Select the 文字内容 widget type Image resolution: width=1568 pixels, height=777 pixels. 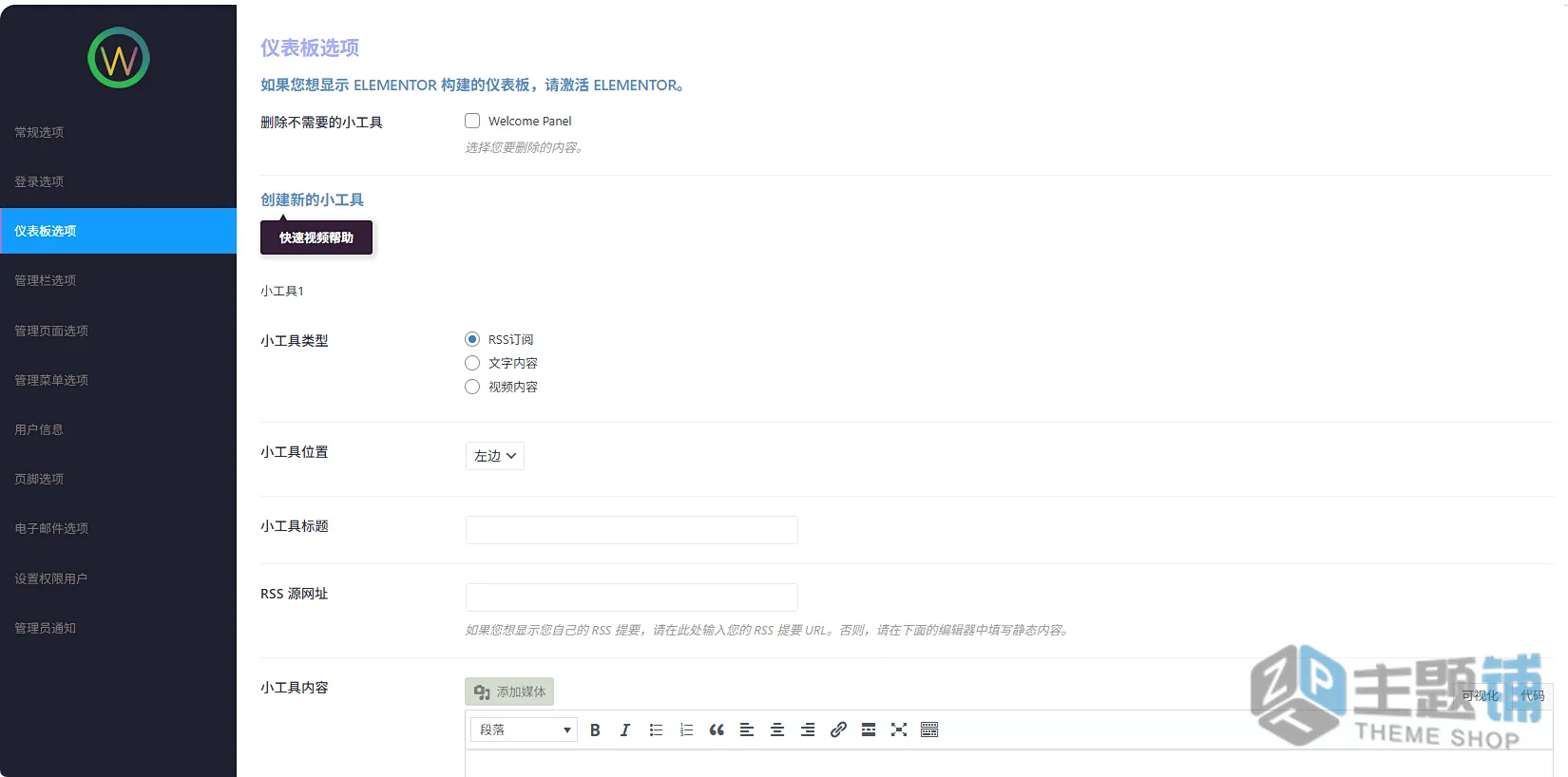click(472, 363)
